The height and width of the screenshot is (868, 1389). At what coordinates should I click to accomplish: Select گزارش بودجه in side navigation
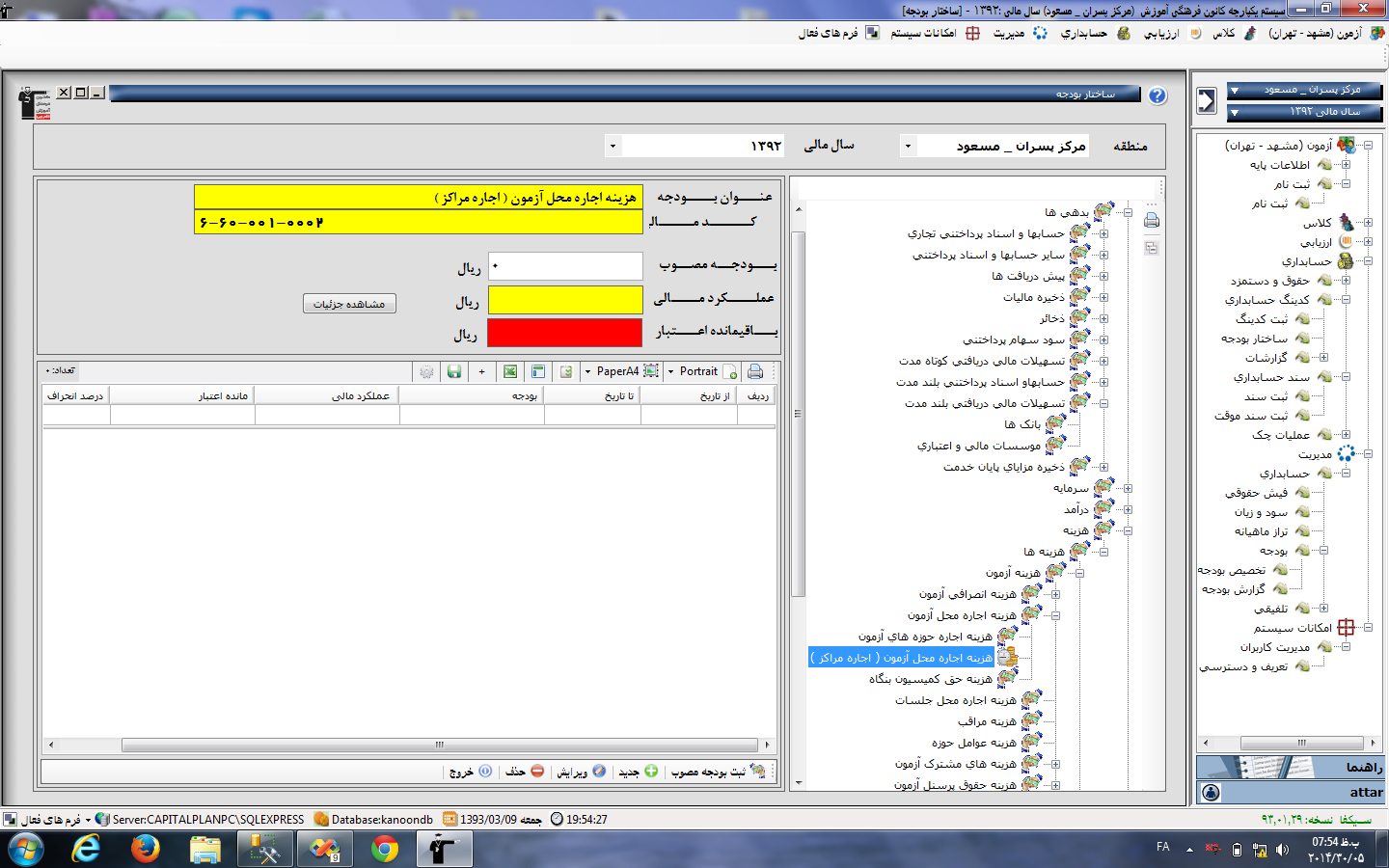[x=1234, y=589]
